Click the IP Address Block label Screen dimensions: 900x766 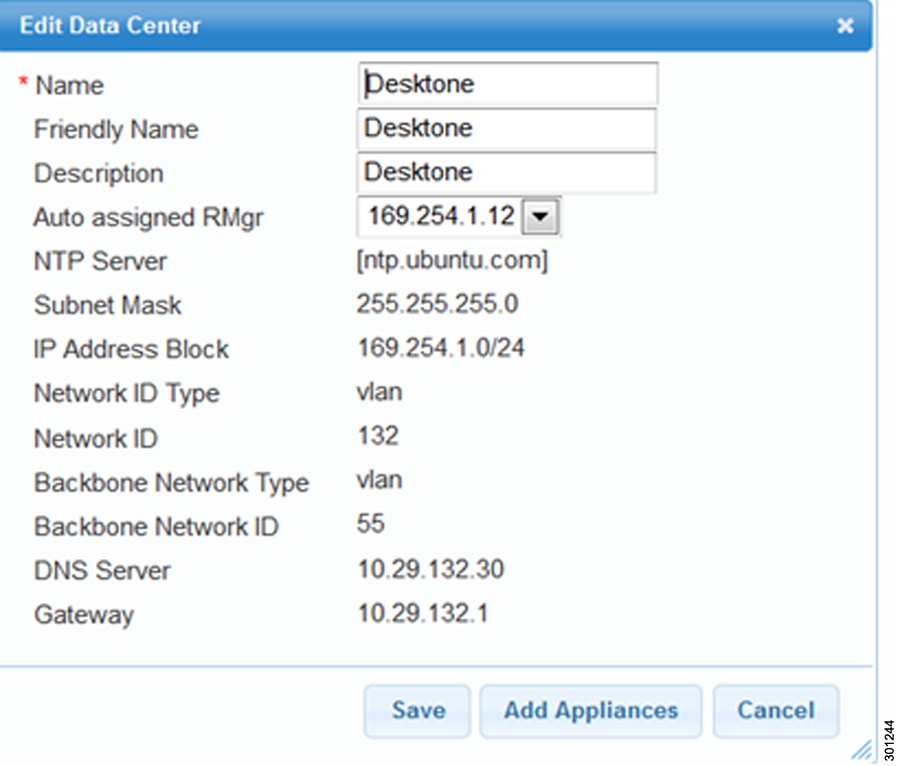coord(131,349)
